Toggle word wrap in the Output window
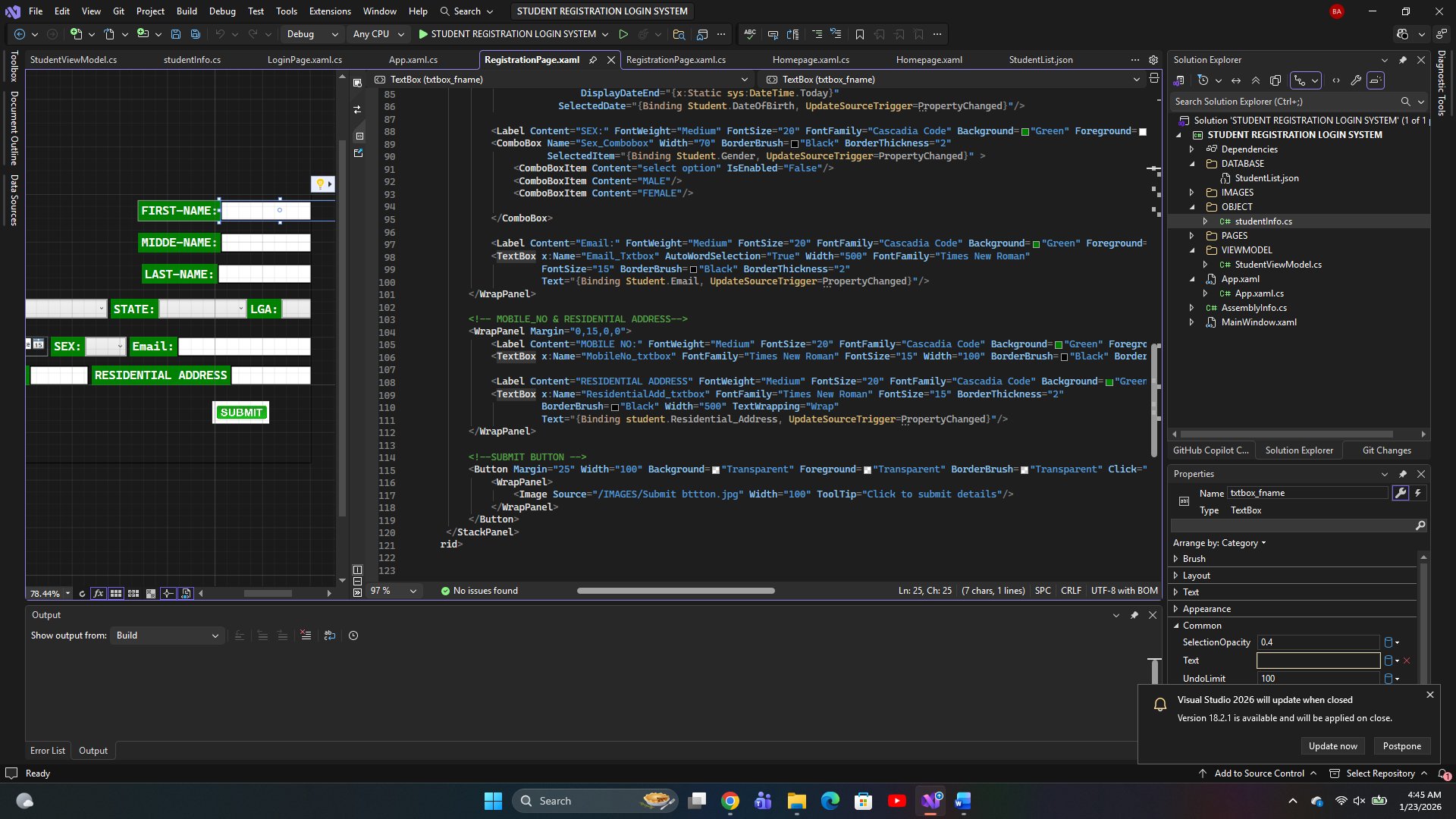The image size is (1456, 819). tap(329, 635)
